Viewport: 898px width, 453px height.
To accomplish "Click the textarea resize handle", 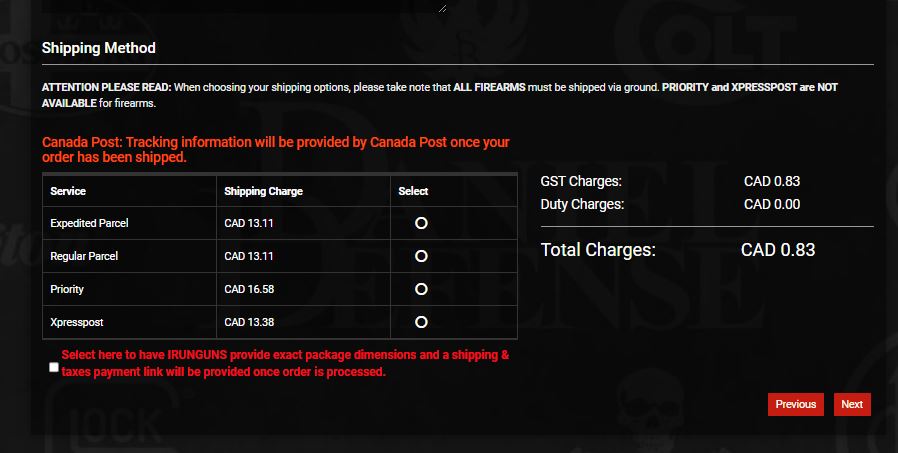I will pos(441,7).
